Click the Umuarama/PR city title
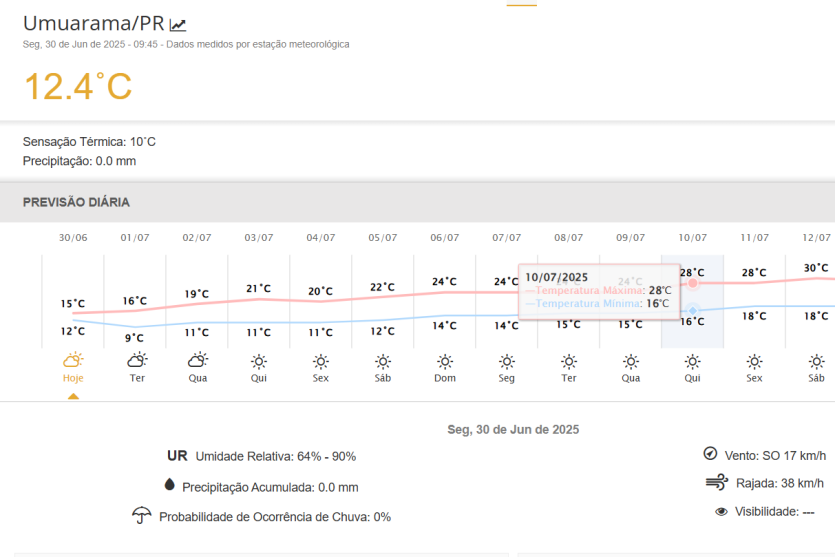This screenshot has height=557, width=835. coord(93,23)
